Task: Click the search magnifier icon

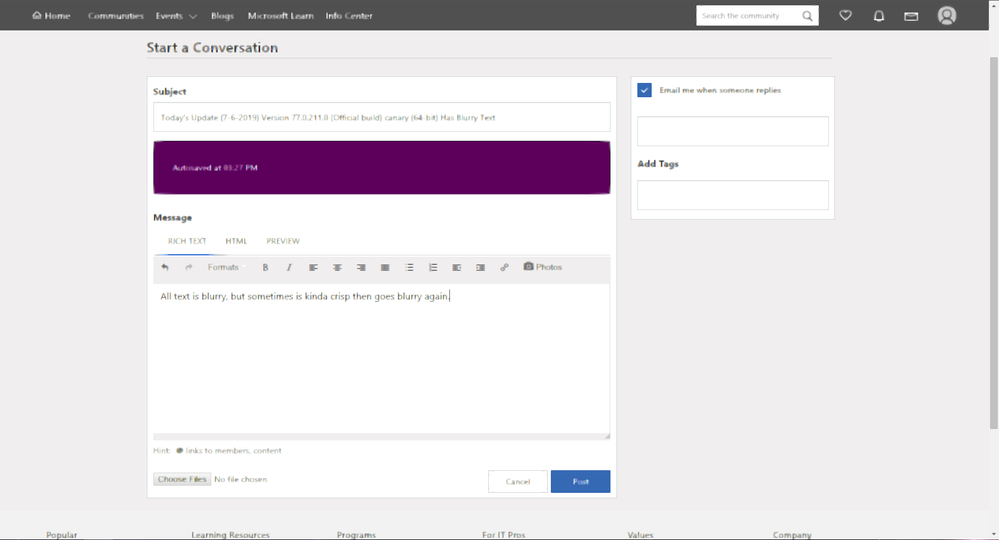Action: [x=807, y=16]
